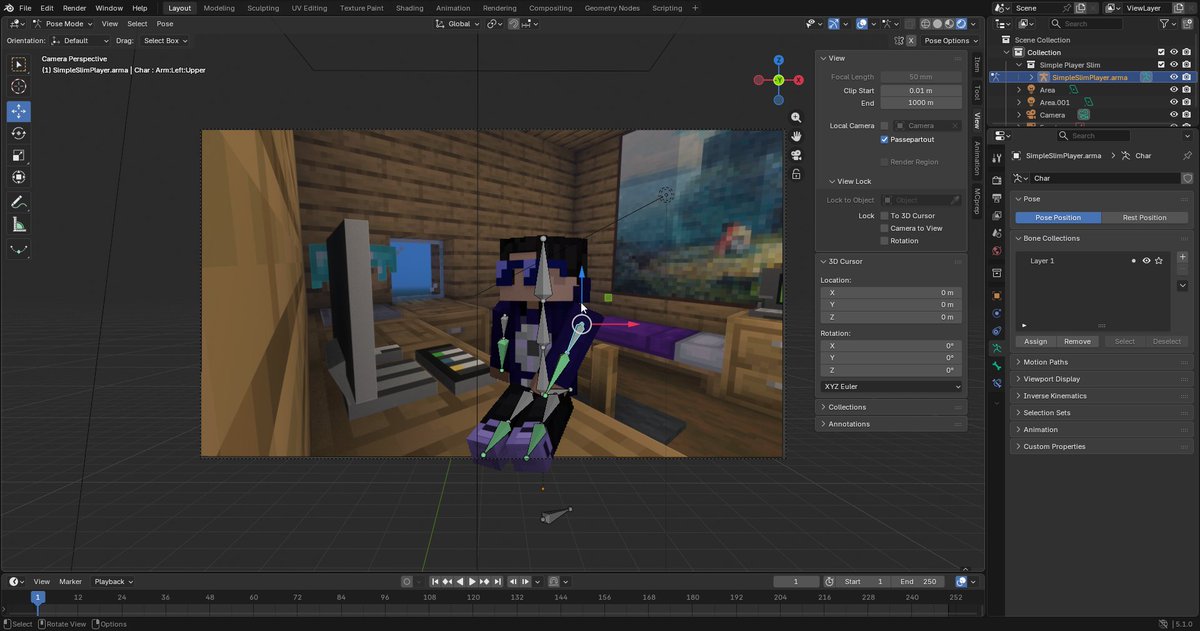Screen dimensions: 1200x631
Task: Select the Breakdowner pose tool
Action: point(19,250)
